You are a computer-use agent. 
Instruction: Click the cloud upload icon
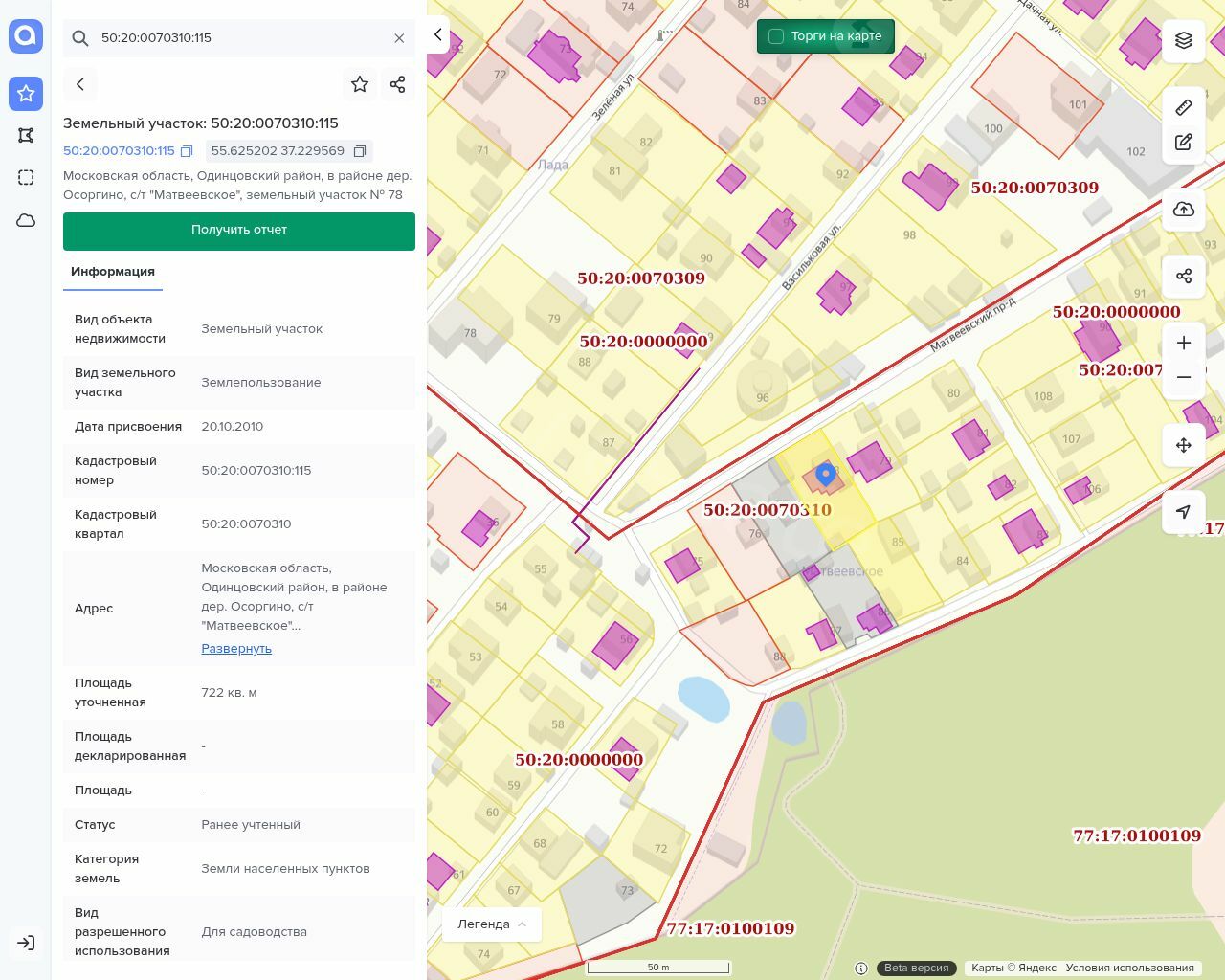coord(1184,210)
